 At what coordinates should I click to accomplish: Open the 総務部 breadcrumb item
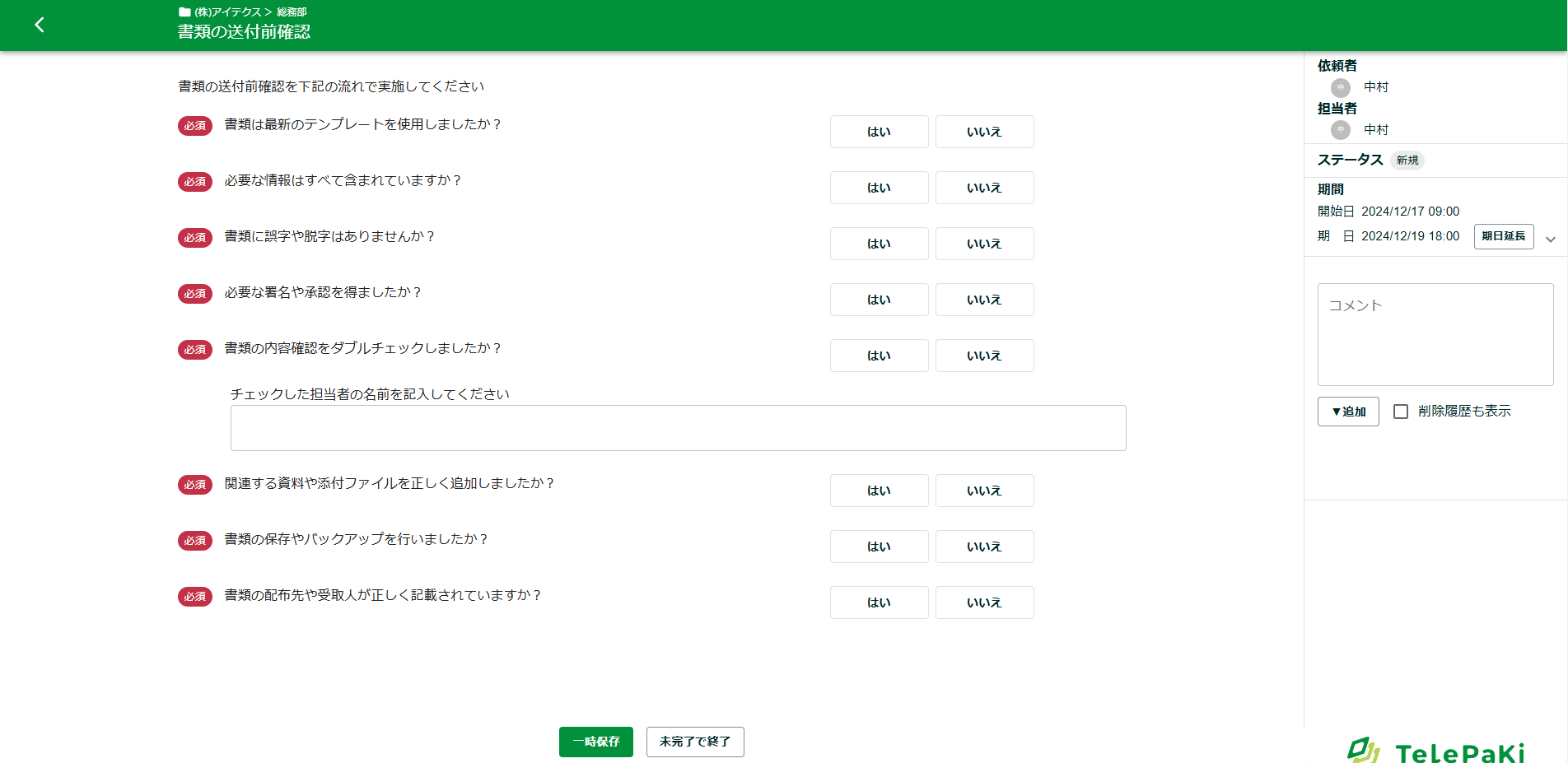click(x=292, y=12)
